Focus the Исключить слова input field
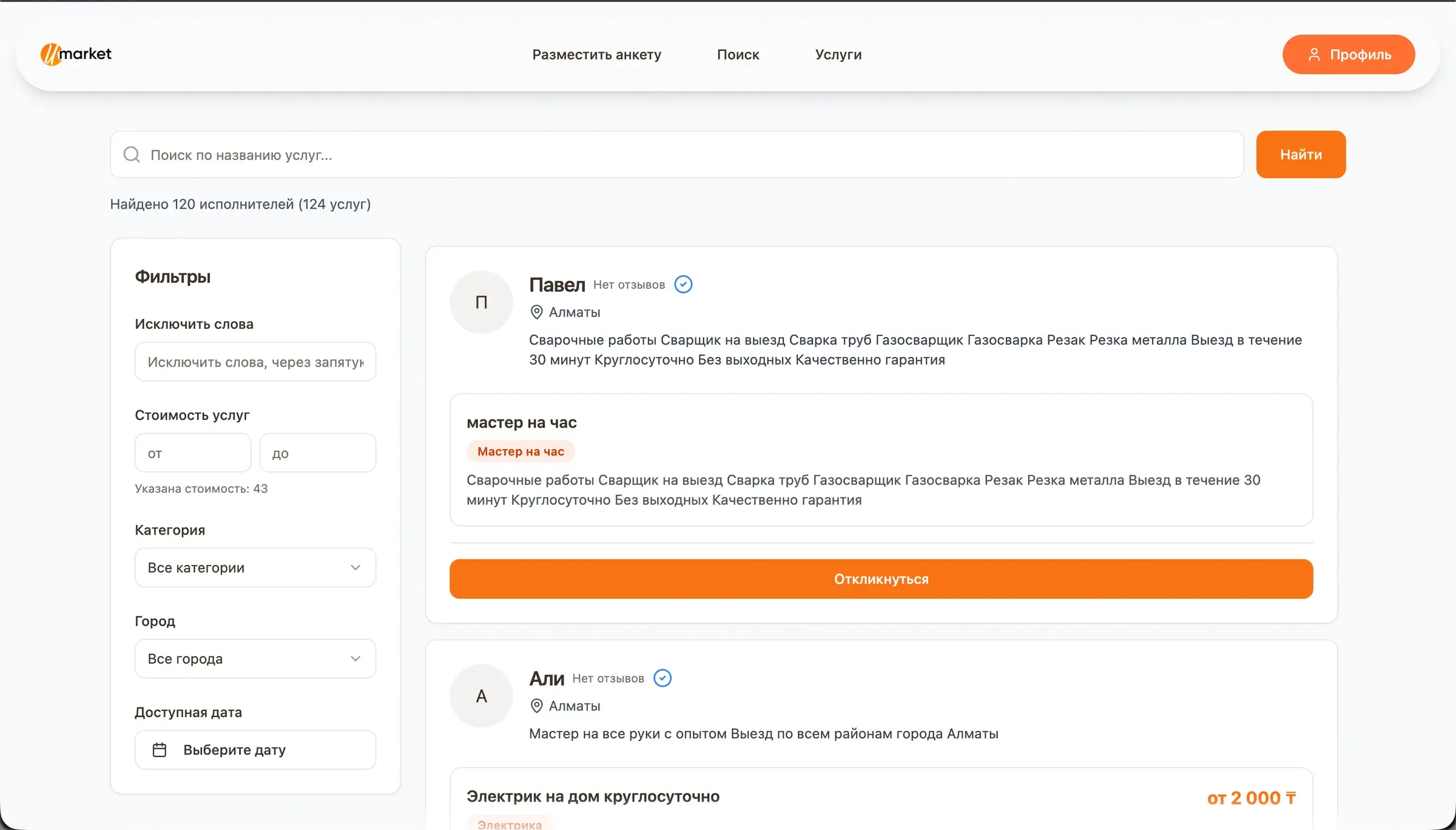This screenshot has width=1456, height=830. click(255, 362)
